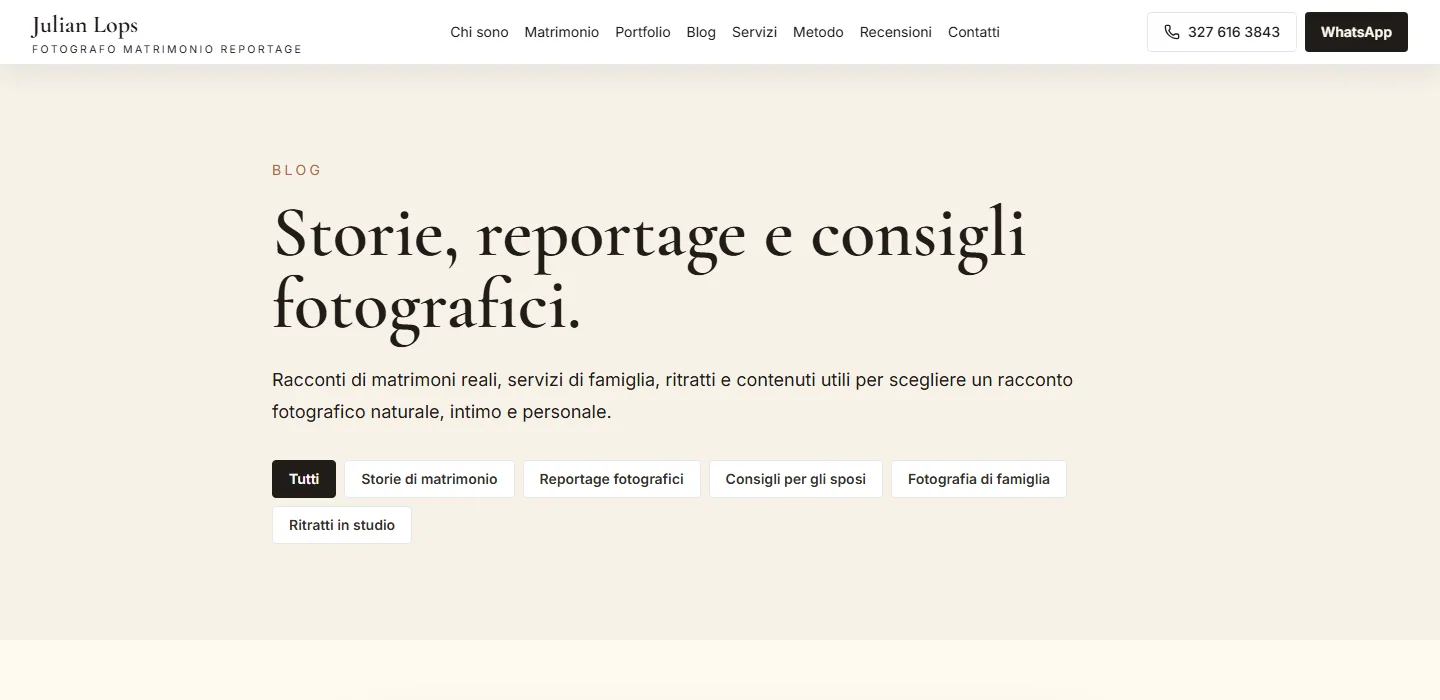The height and width of the screenshot is (700, 1440).
Task: Open the Servizi menu item
Action: click(754, 32)
